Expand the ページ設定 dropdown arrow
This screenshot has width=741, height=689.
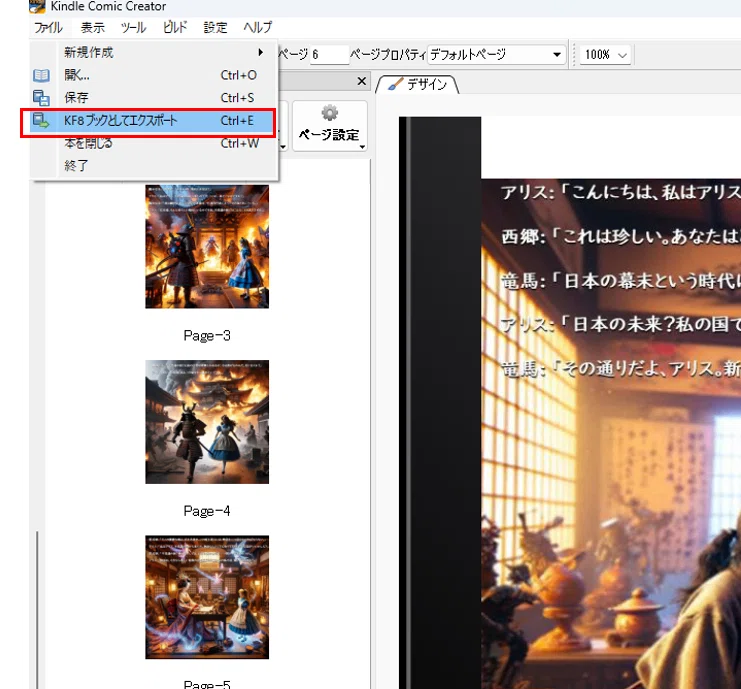362,147
